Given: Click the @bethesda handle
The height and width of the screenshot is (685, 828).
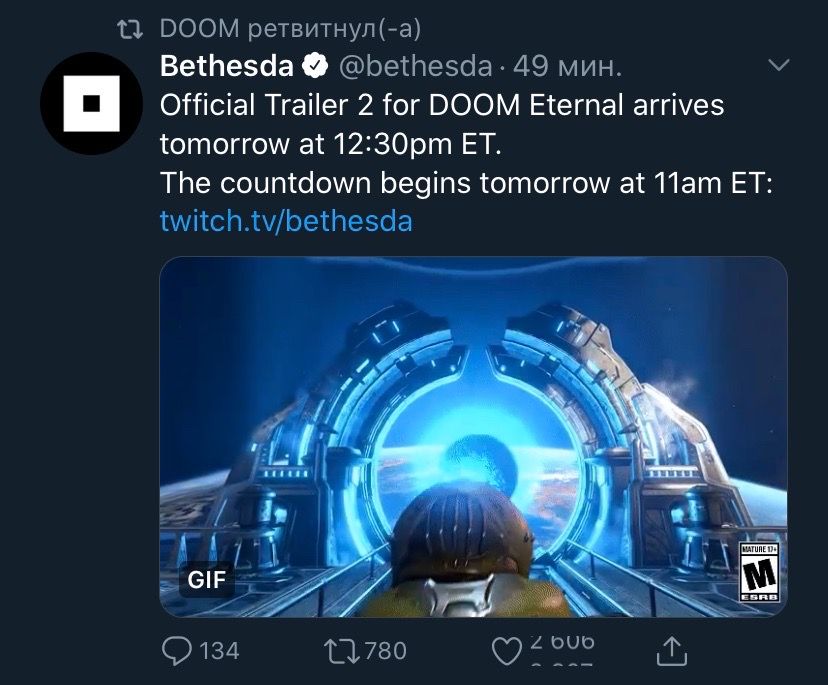Looking at the screenshot, I should pyautogui.click(x=415, y=67).
